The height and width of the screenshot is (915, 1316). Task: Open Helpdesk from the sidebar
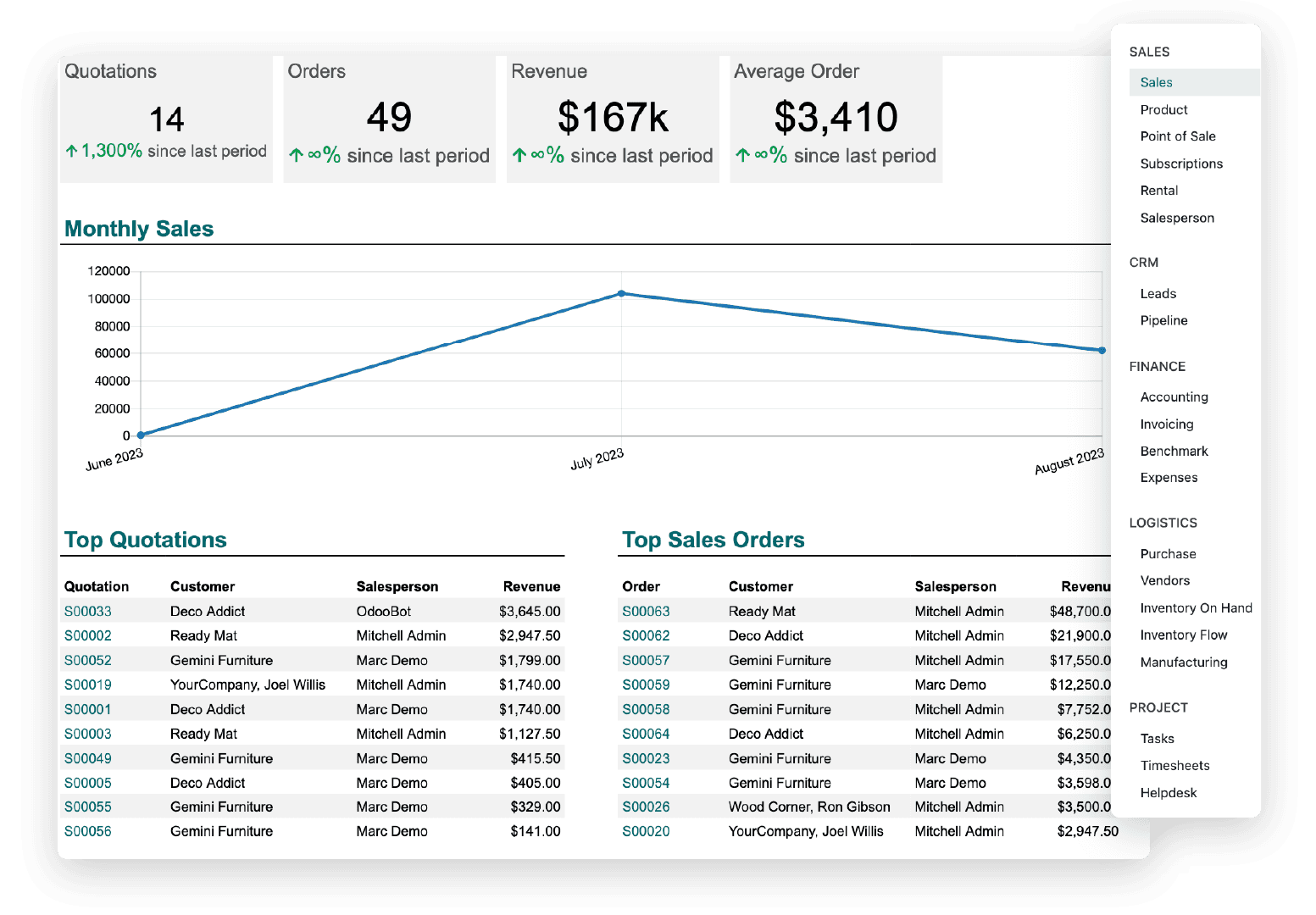[x=1169, y=792]
